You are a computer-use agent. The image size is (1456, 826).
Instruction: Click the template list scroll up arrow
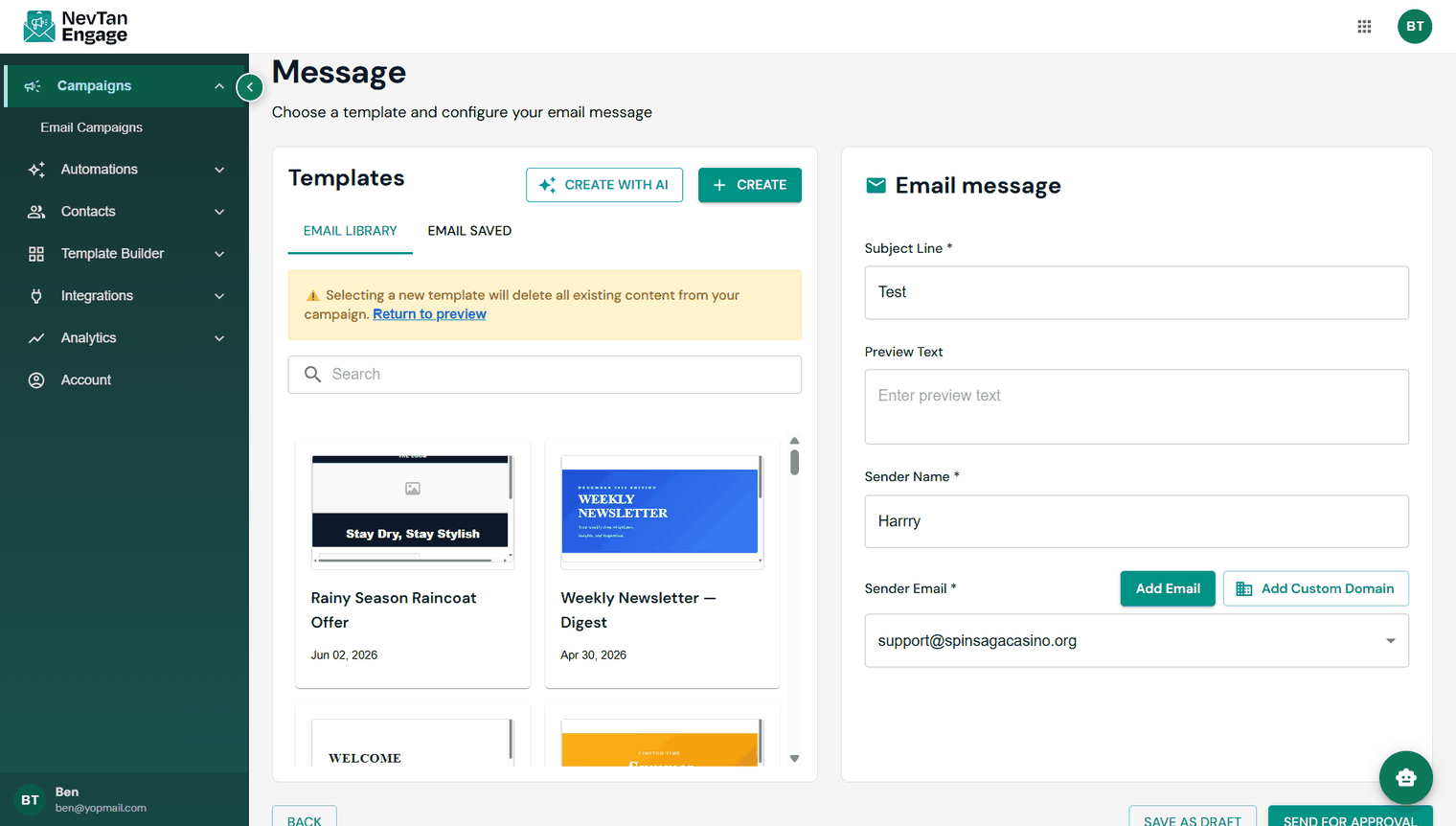point(794,441)
